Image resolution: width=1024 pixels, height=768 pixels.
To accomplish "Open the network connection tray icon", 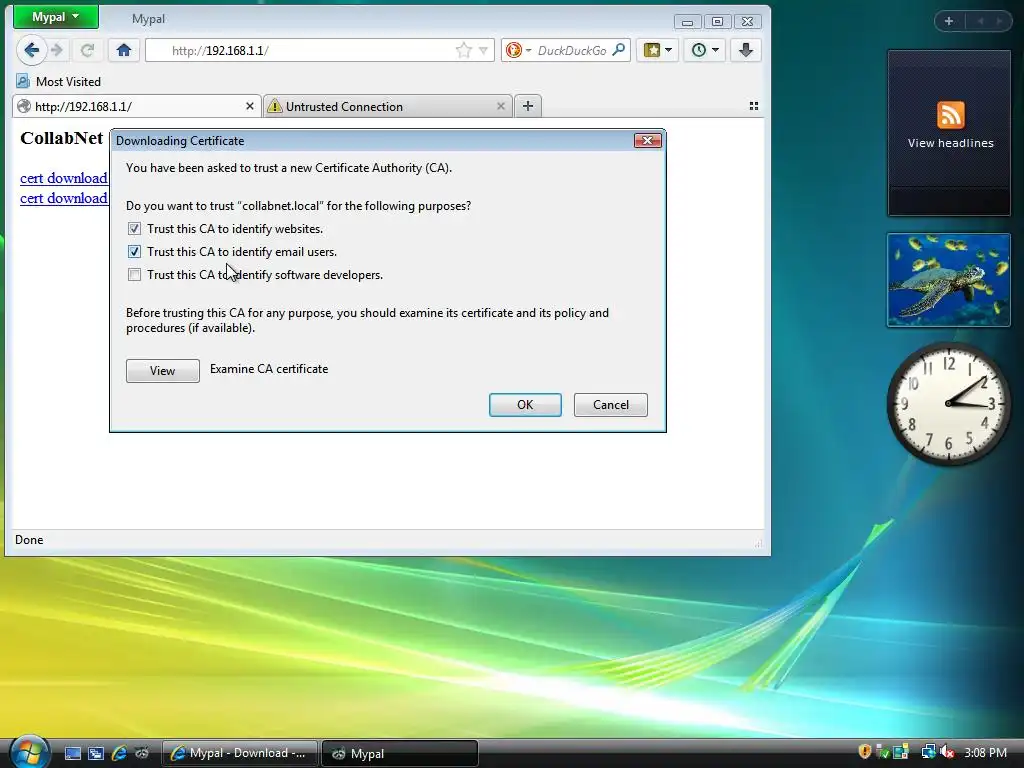I will pos(927,752).
